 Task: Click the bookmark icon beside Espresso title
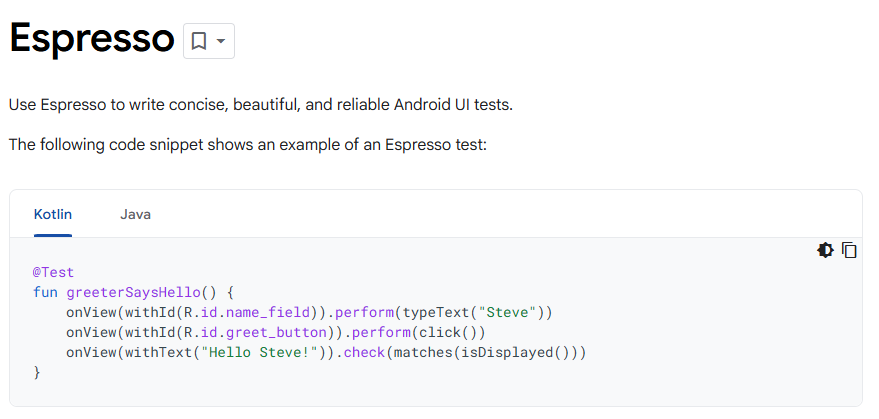(x=199, y=41)
